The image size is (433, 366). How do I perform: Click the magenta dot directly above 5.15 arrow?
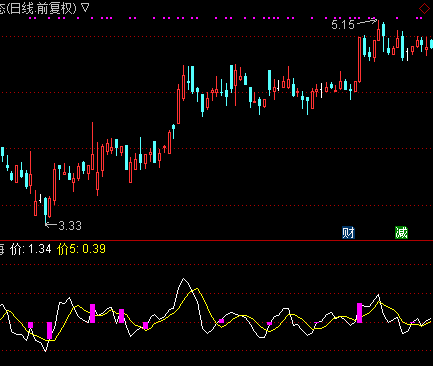(374, 18)
